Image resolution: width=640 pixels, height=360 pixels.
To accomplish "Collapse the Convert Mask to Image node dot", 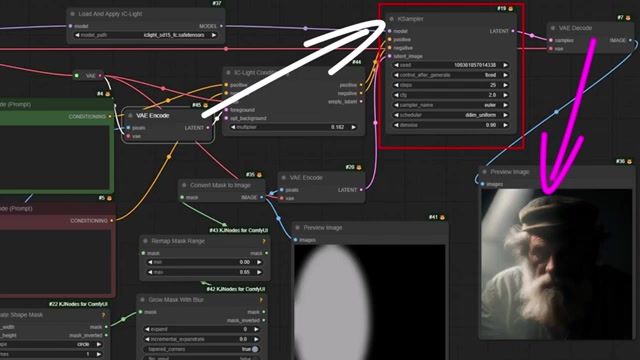I will point(184,185).
